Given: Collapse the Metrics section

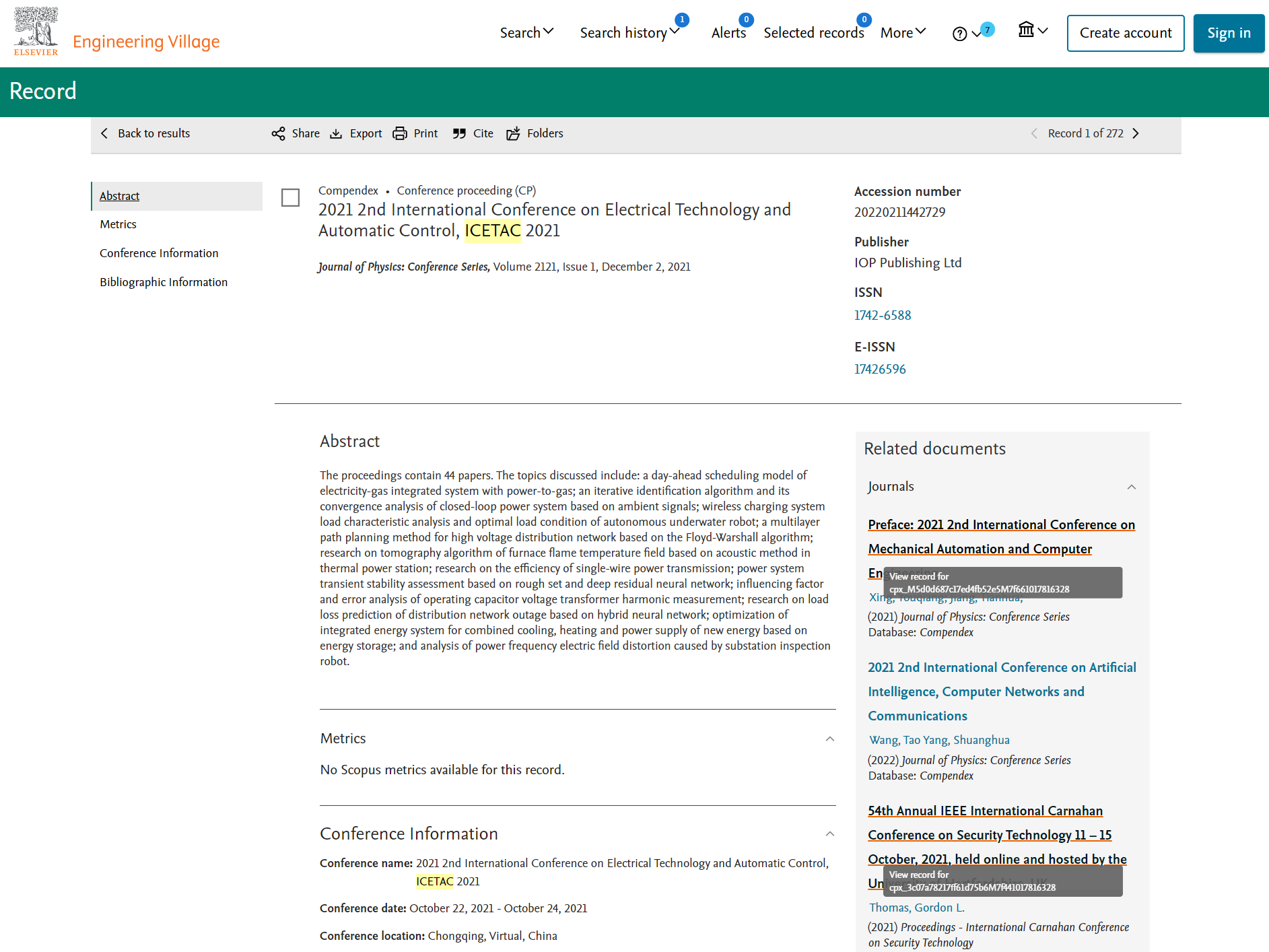Looking at the screenshot, I should [830, 739].
